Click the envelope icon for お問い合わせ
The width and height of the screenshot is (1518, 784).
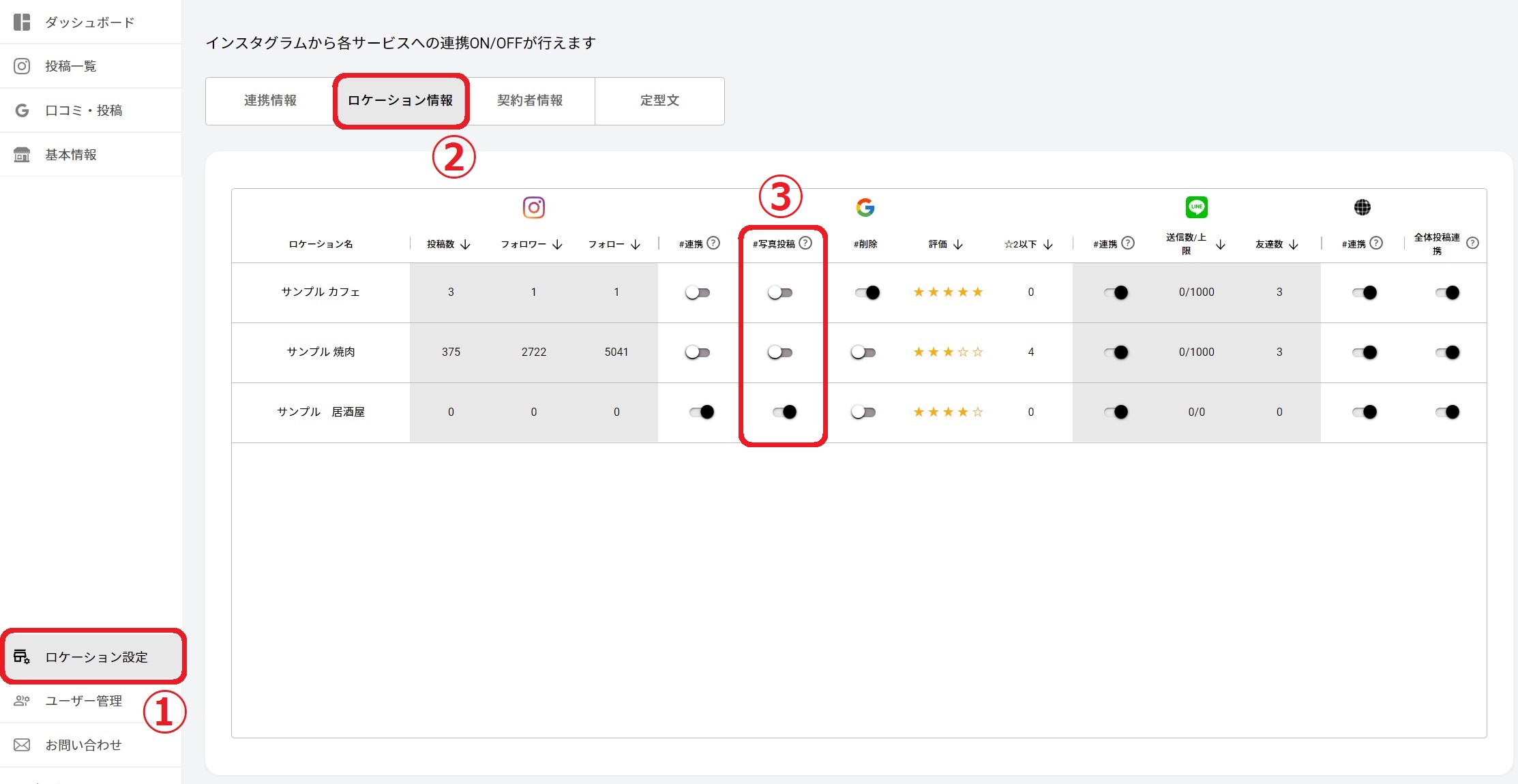(x=22, y=744)
